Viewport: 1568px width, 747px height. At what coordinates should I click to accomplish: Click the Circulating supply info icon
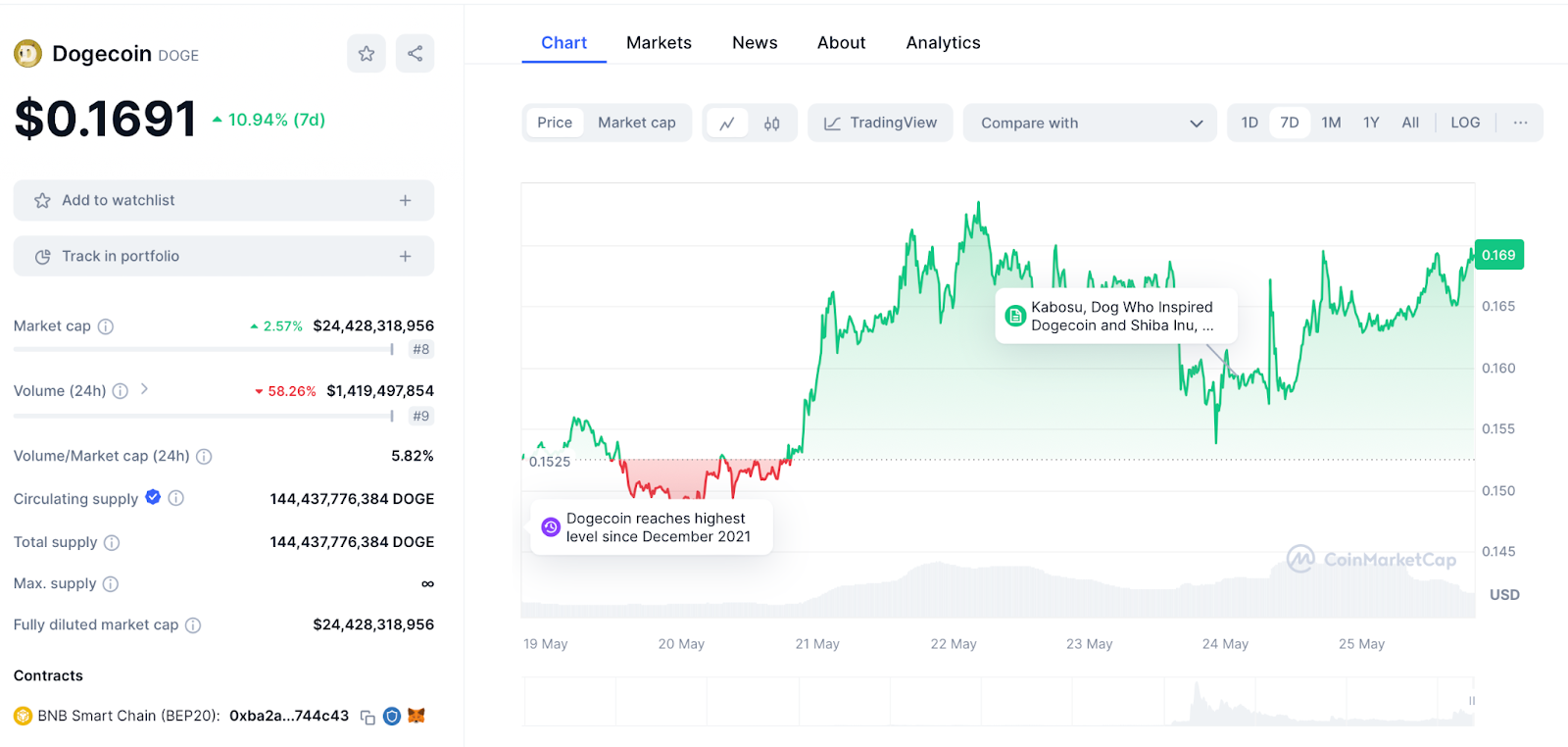point(176,498)
